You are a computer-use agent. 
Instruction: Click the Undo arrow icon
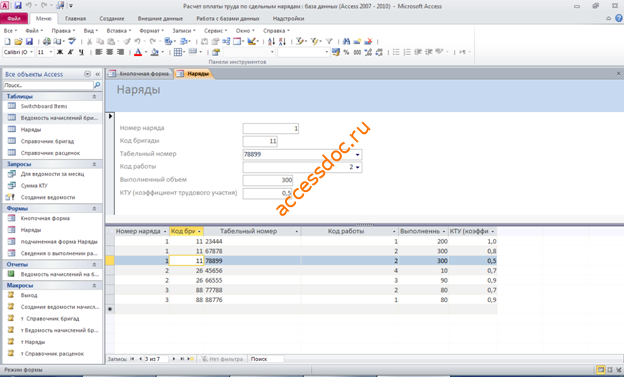[137, 41]
